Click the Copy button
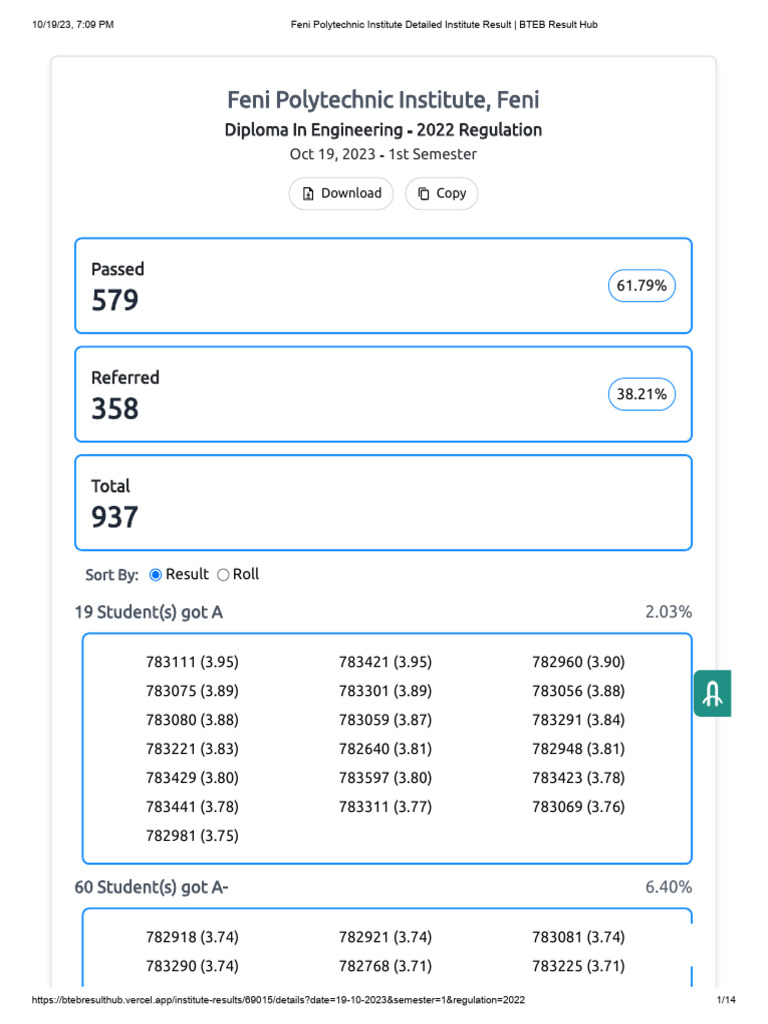The height and width of the screenshot is (1024, 768). [441, 193]
